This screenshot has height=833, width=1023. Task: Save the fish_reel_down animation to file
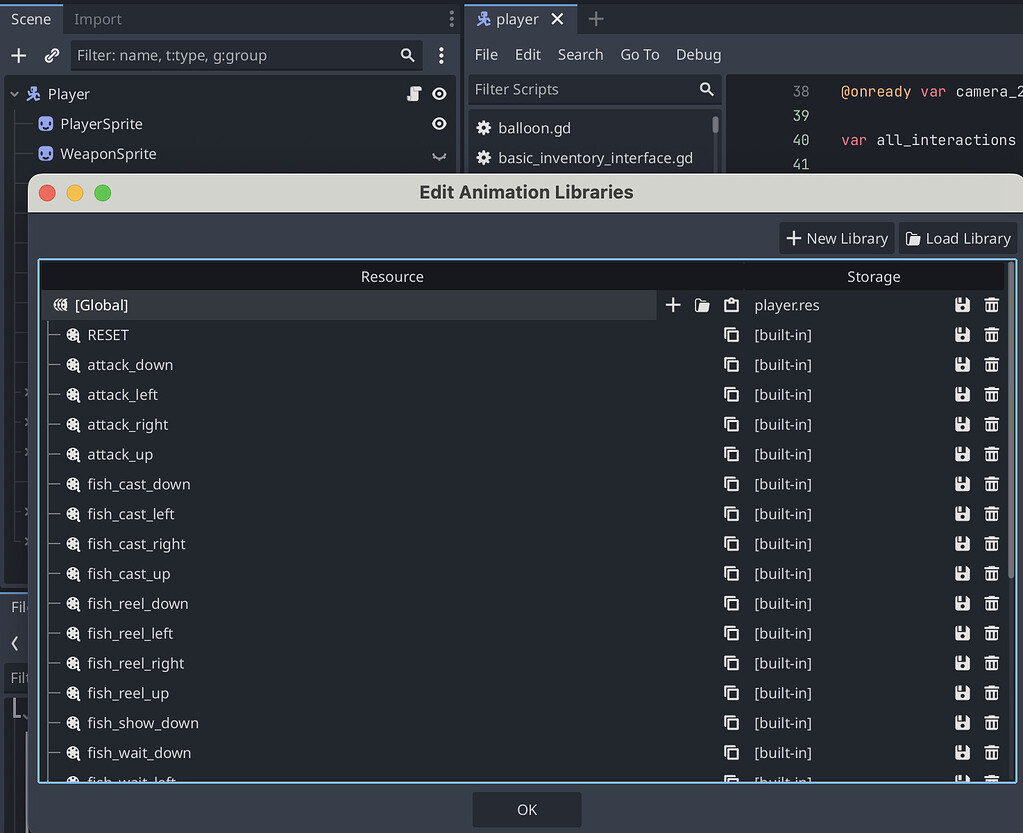tap(961, 603)
